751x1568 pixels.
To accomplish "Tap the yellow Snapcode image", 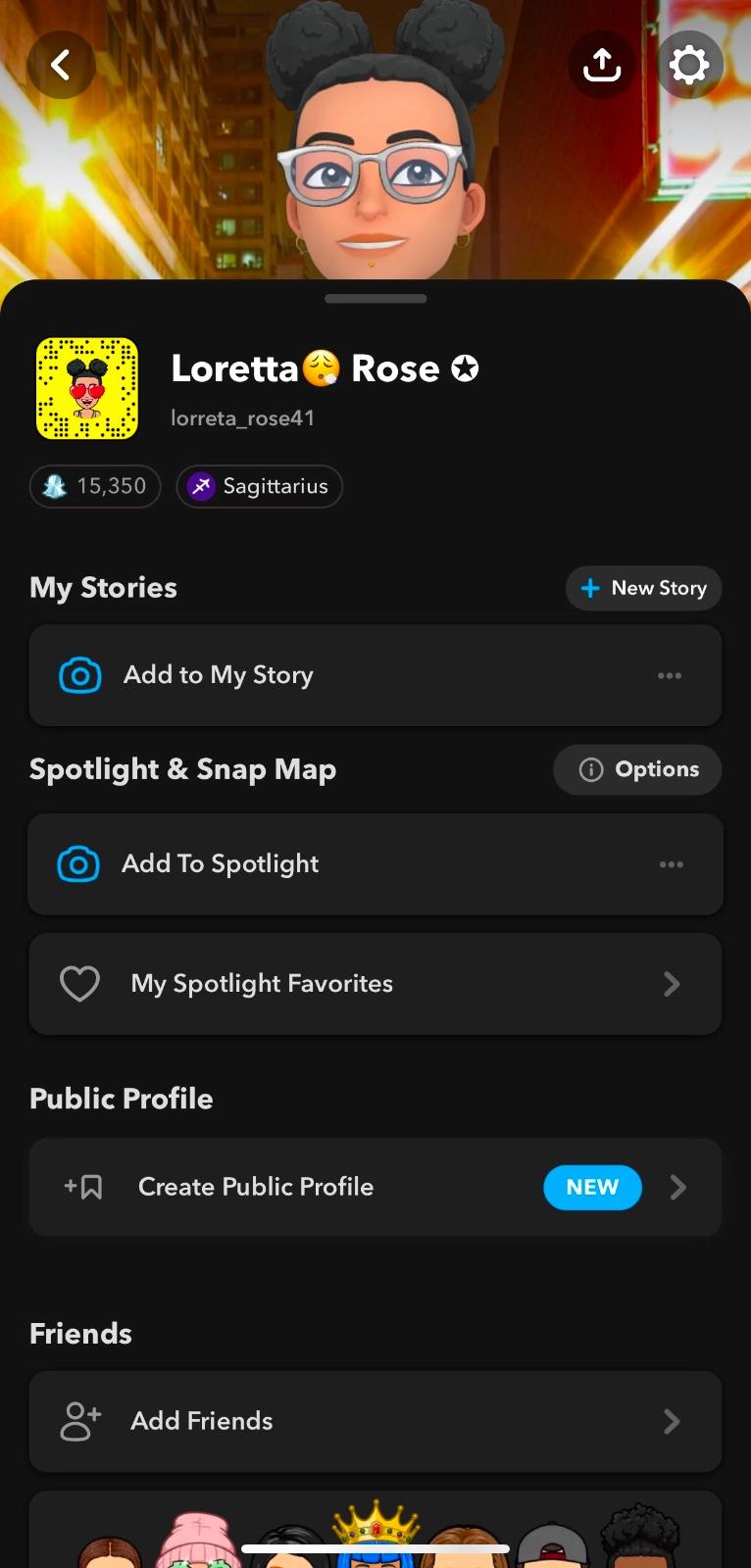I will (x=87, y=389).
